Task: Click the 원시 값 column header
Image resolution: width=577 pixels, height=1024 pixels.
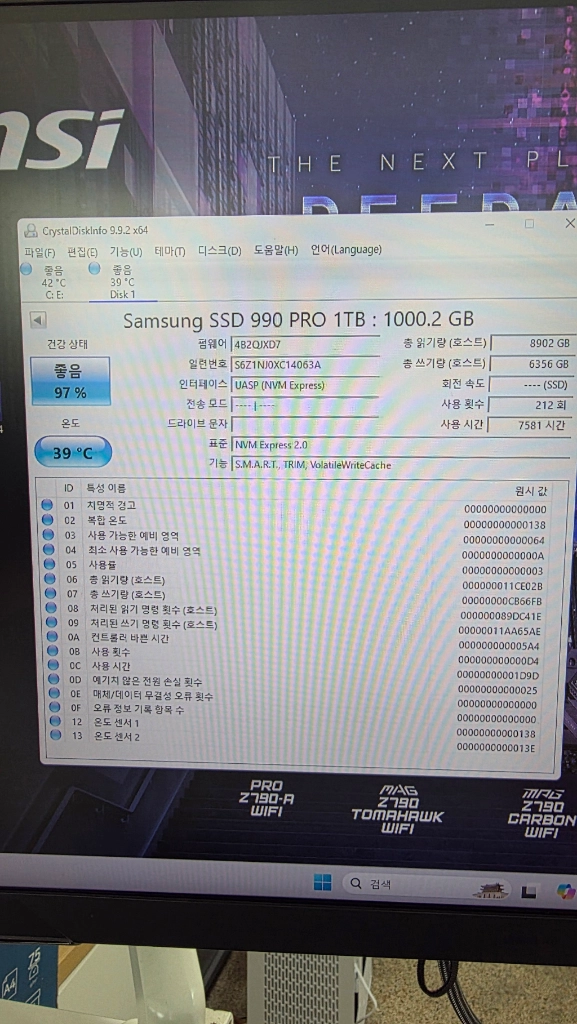Action: [x=531, y=490]
